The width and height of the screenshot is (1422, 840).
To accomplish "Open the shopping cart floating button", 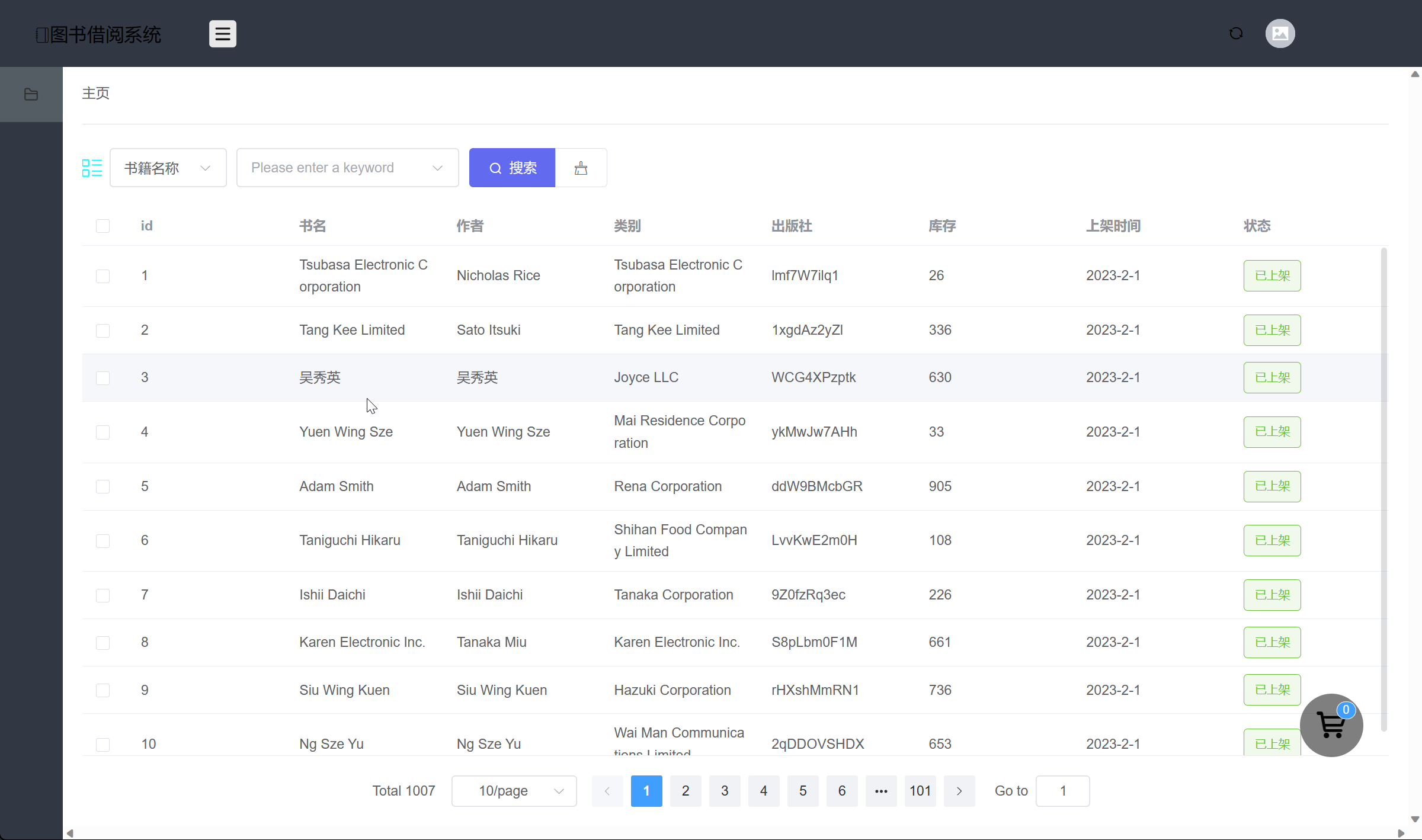I will click(x=1331, y=725).
